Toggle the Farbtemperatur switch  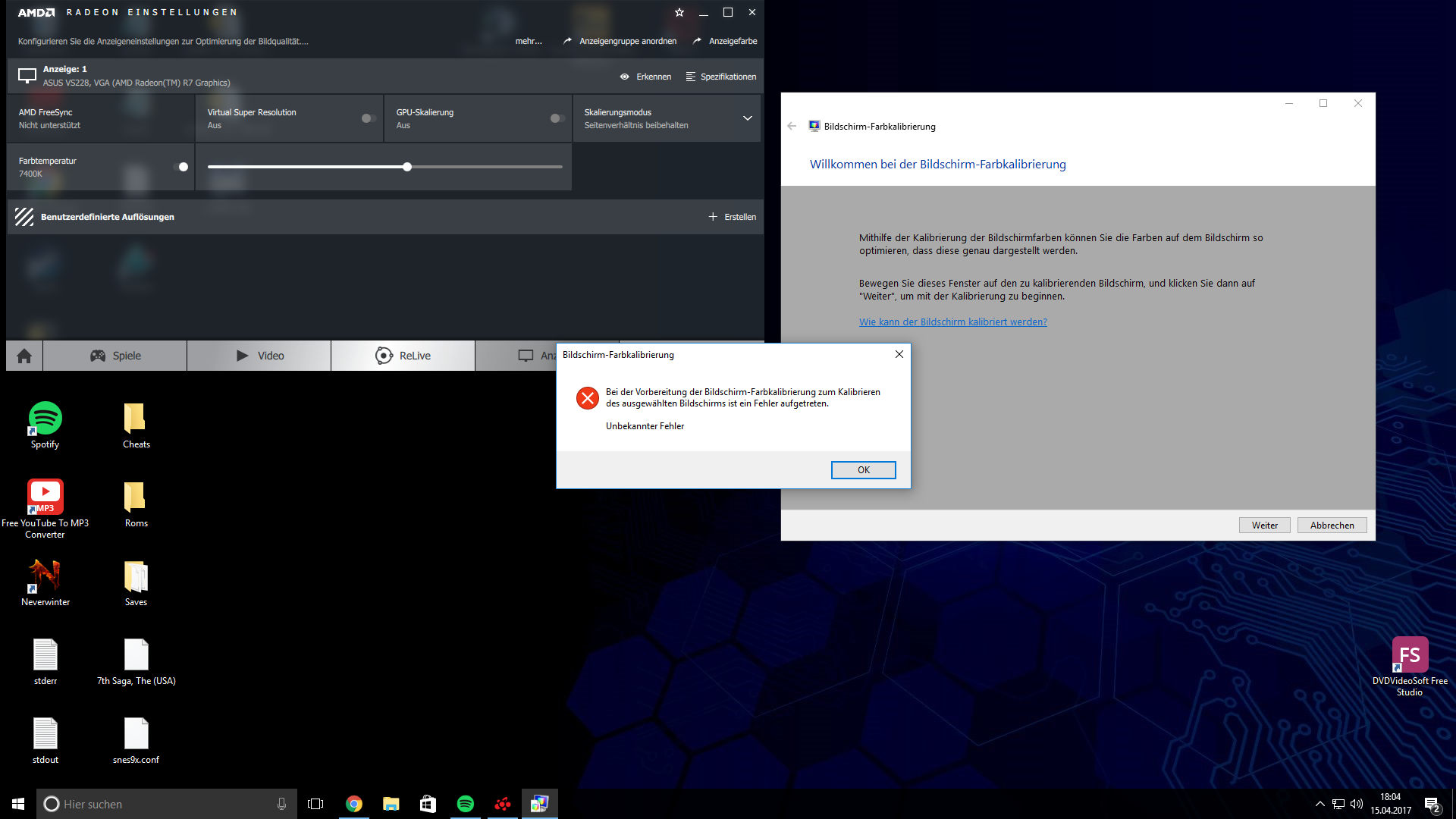pyautogui.click(x=181, y=167)
